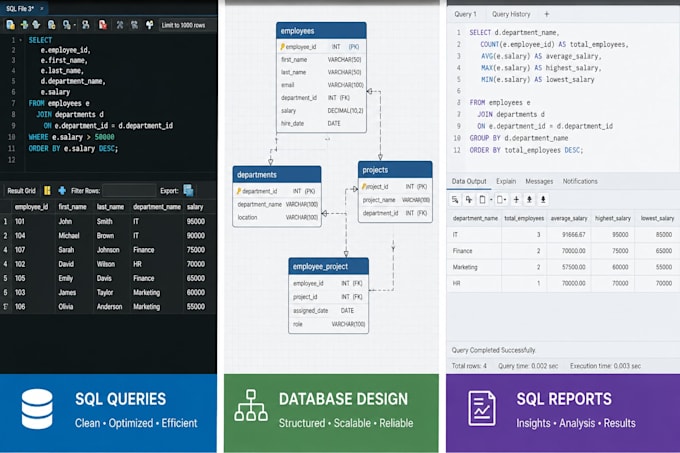Select the assigned_date column in employee_project table

click(328, 311)
